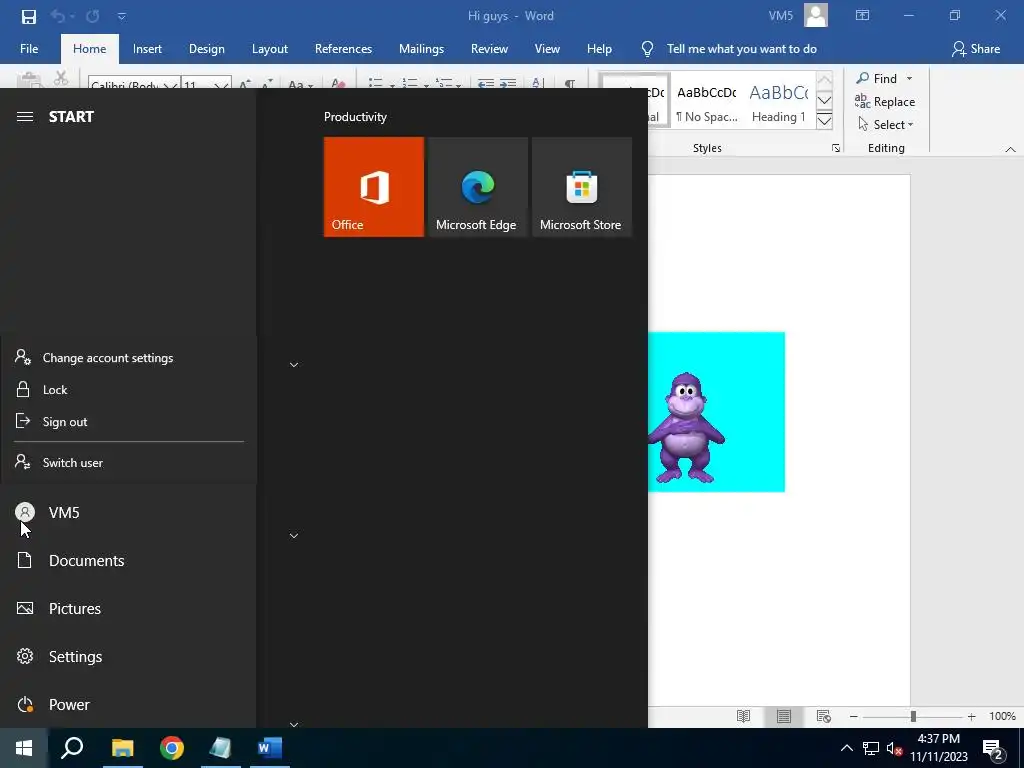Open the Select dropdown in Editing
This screenshot has height=768, width=1024.
coord(886,125)
